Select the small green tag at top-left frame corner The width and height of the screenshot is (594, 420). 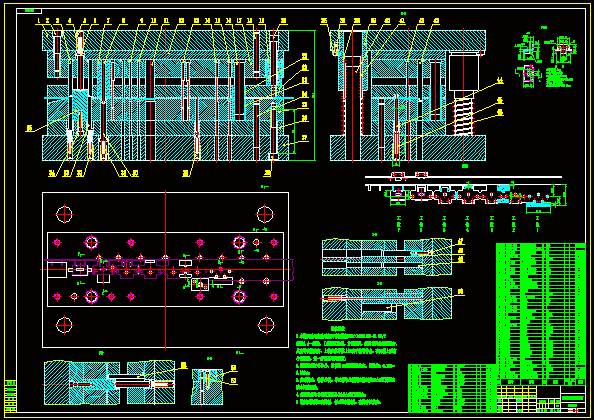29,11
